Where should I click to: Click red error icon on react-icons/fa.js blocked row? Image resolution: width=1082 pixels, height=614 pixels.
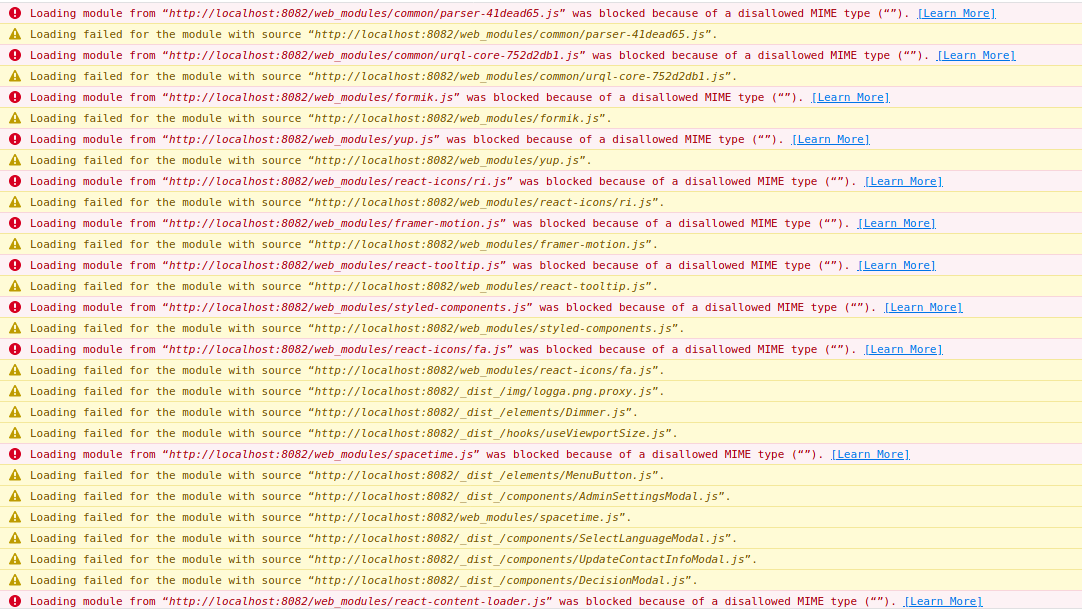[15, 350]
